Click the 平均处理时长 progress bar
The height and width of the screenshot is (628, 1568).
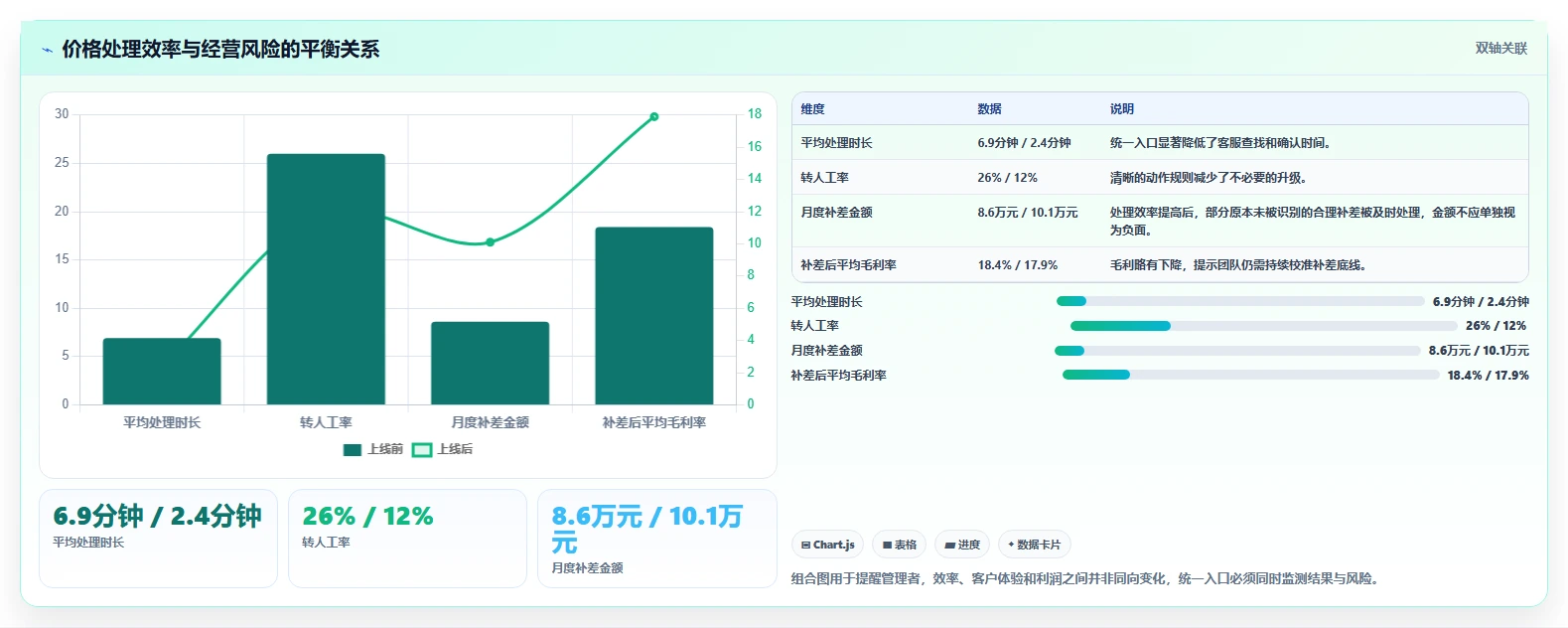[x=1240, y=301]
